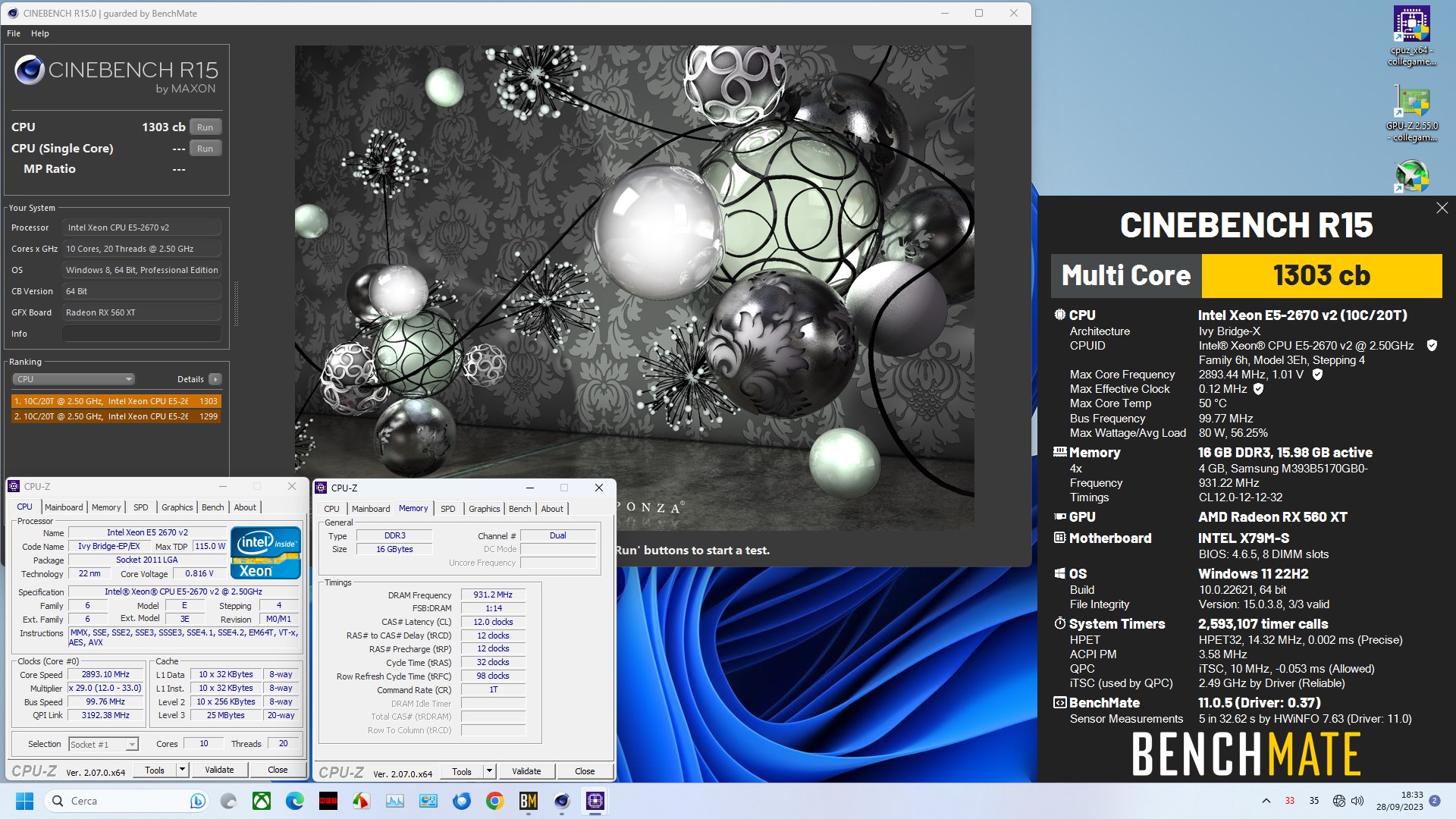Open the About tab in the CPU-Z Memory window
The image size is (1456, 819).
pos(552,509)
